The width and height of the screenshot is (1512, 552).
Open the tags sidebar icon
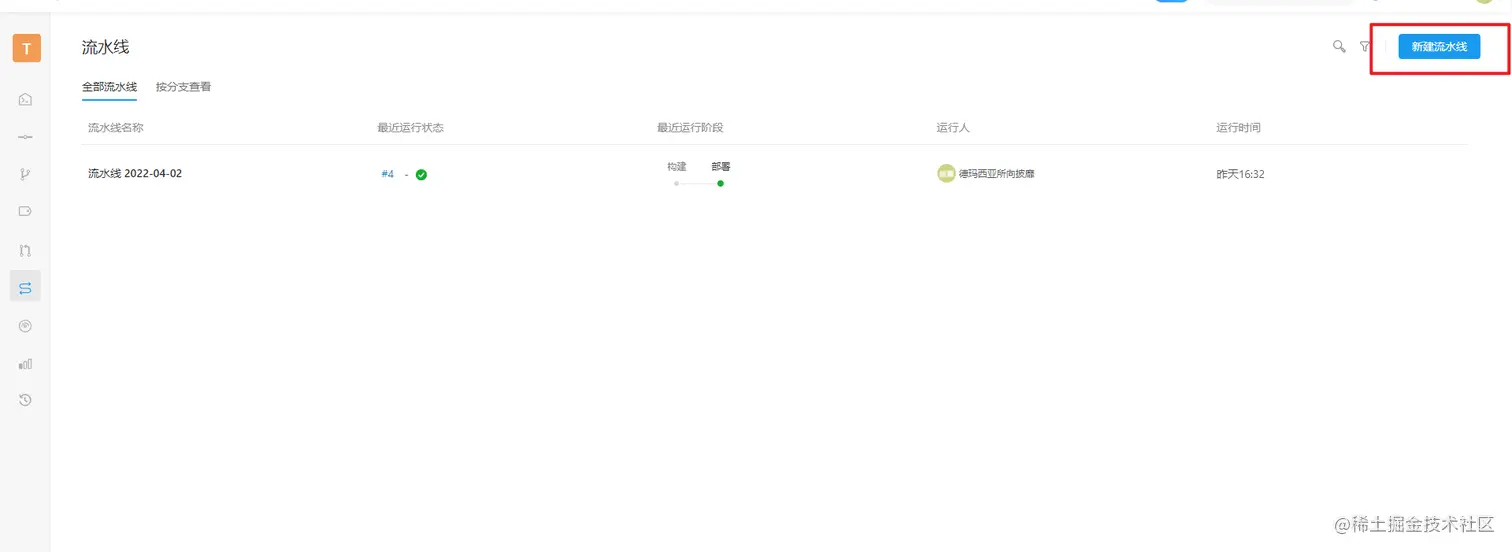coord(26,211)
